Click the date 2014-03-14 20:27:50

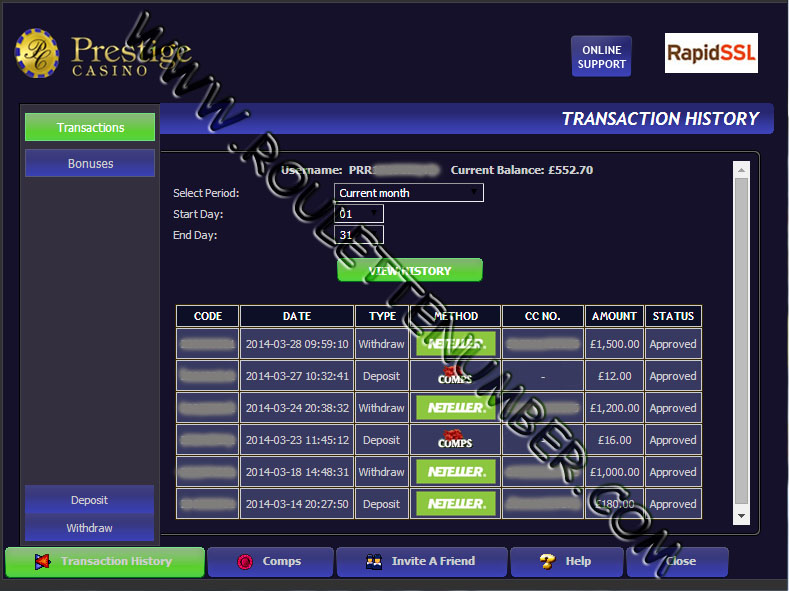[x=297, y=503]
